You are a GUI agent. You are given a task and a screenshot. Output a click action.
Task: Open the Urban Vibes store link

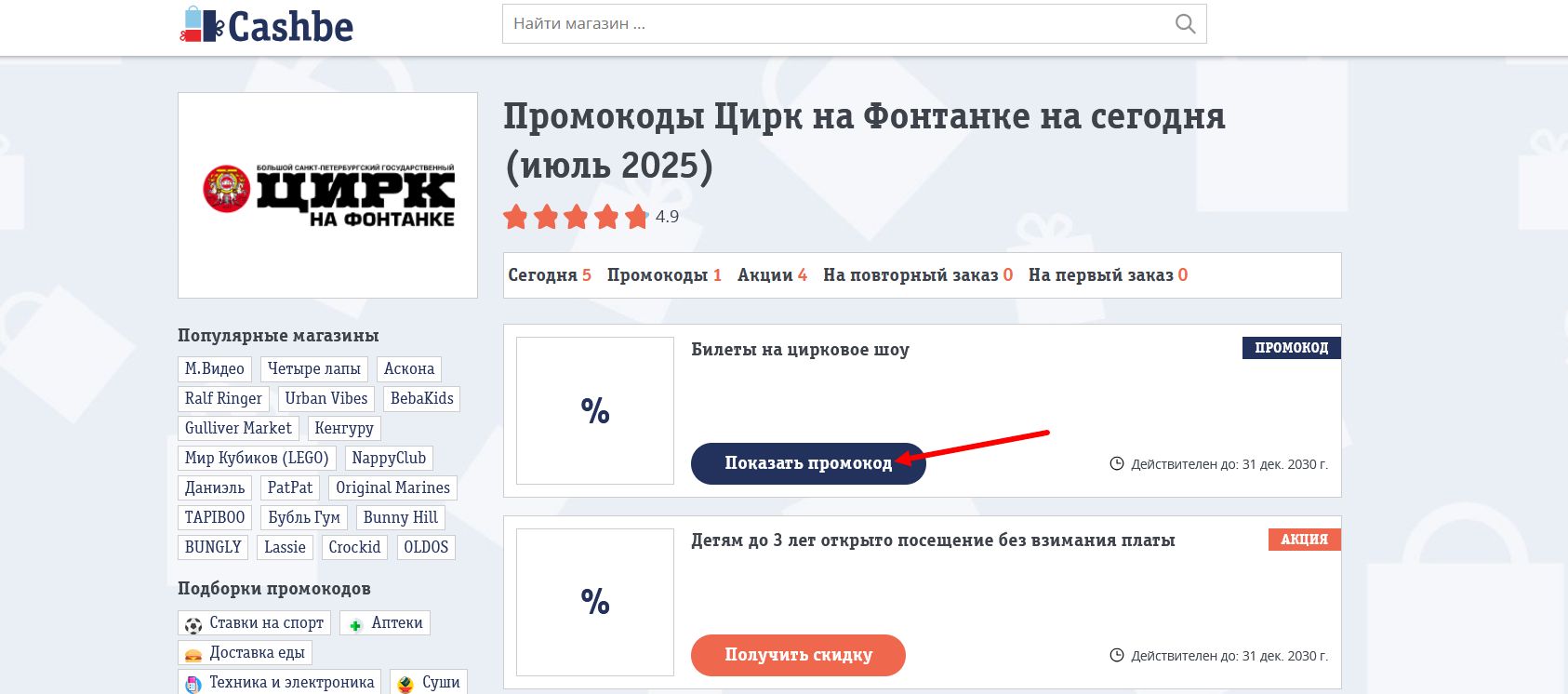[x=326, y=399]
